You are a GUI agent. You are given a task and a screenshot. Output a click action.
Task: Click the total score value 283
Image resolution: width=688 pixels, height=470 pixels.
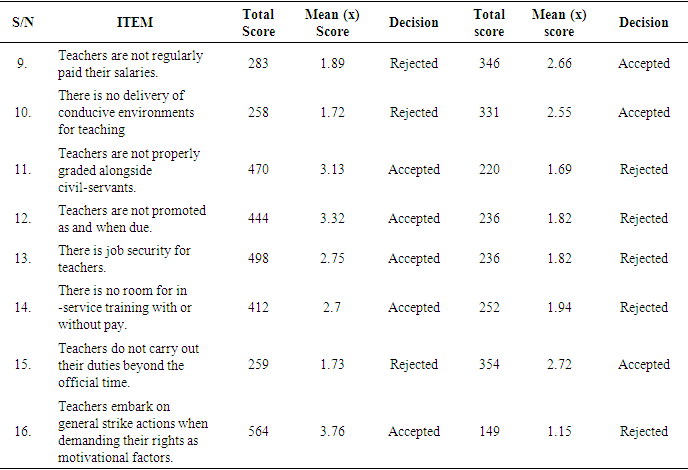(259, 64)
